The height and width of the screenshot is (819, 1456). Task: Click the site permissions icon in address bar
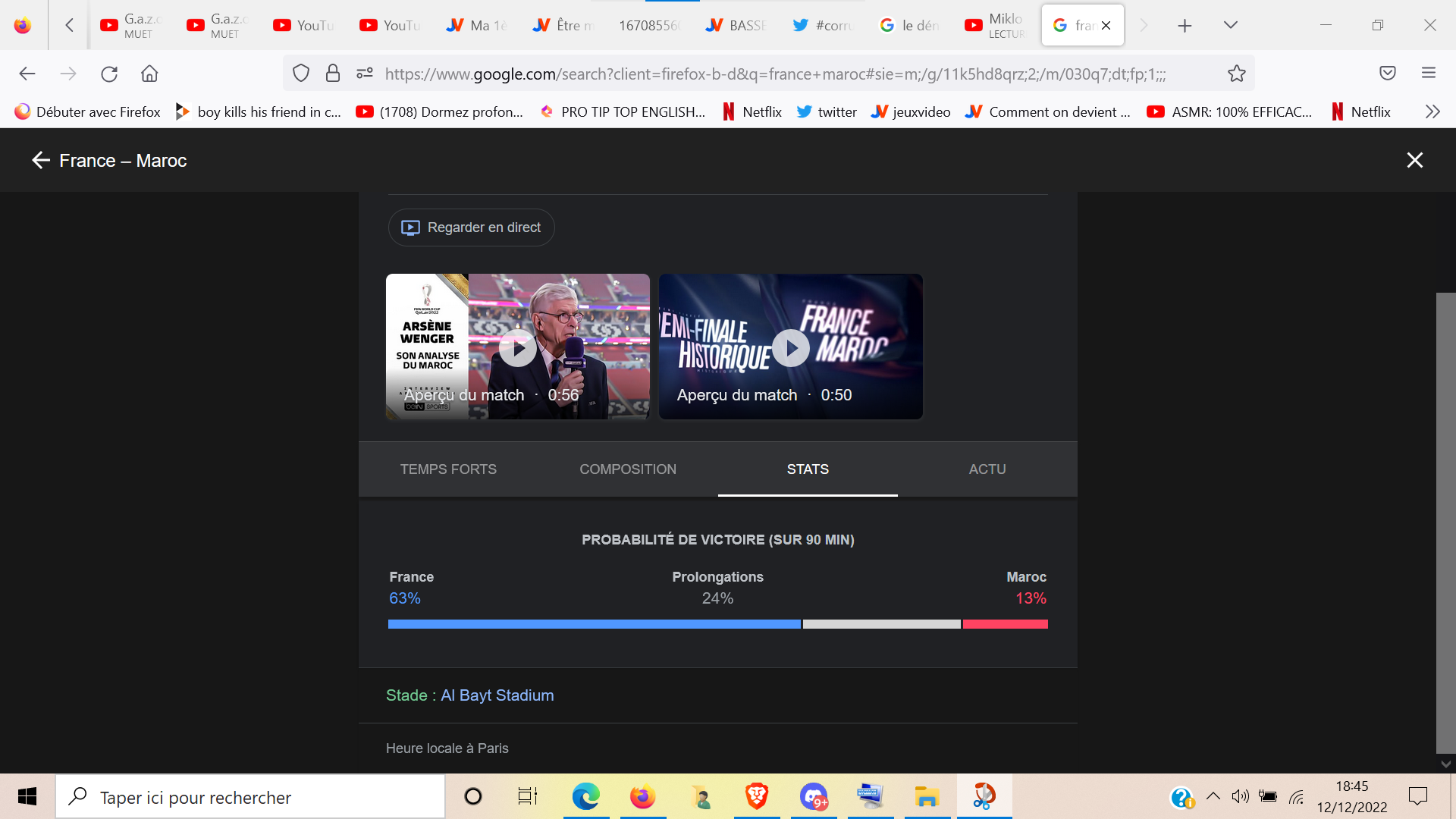pos(365,74)
